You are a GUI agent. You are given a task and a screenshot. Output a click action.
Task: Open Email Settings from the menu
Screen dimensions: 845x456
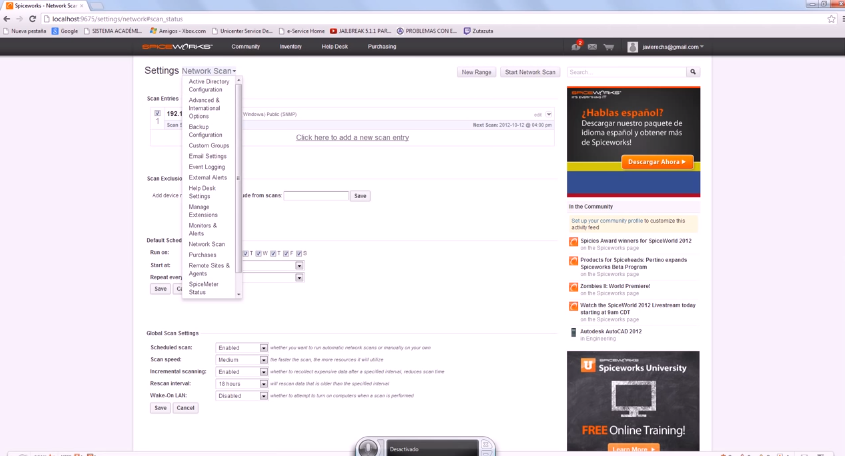207,156
